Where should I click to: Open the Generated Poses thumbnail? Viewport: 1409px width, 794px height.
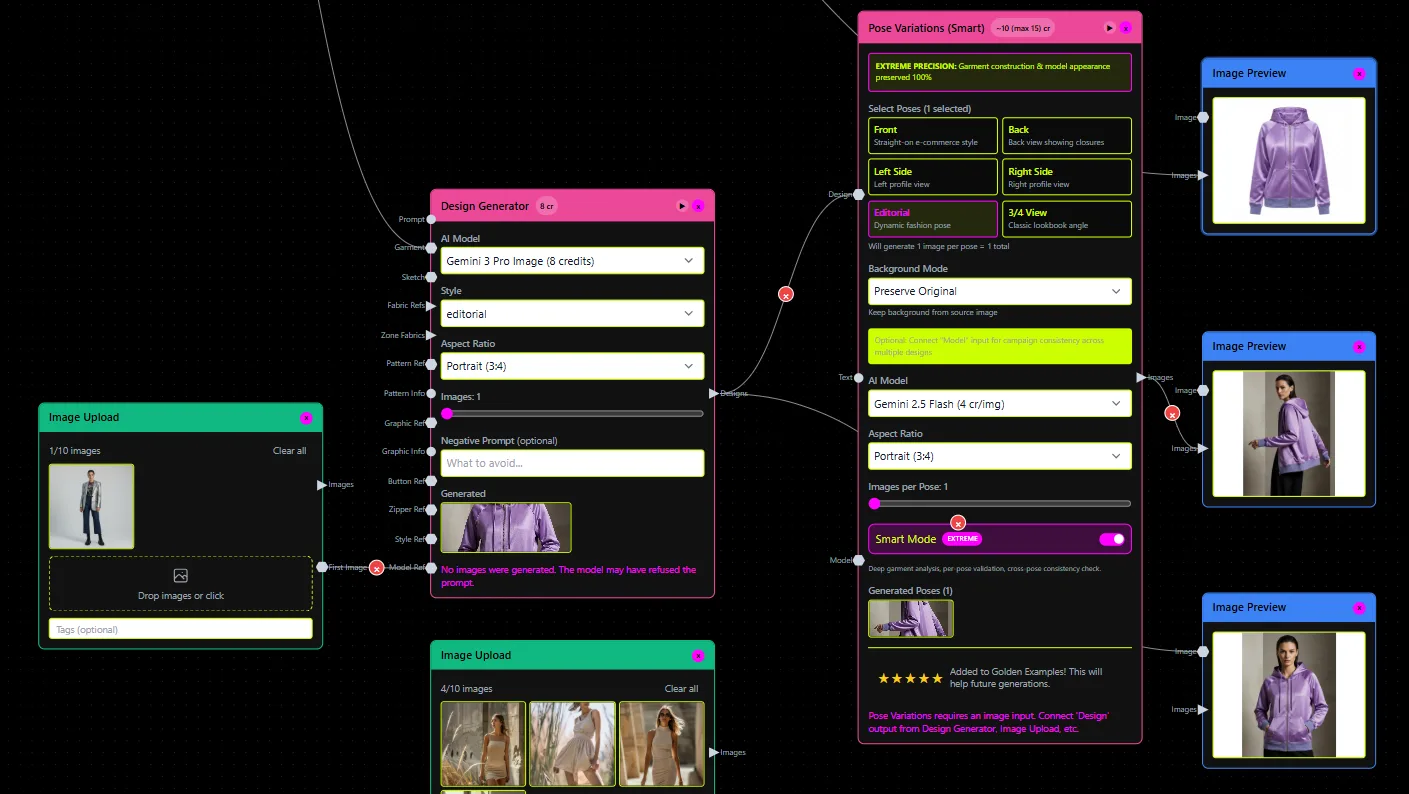[911, 618]
